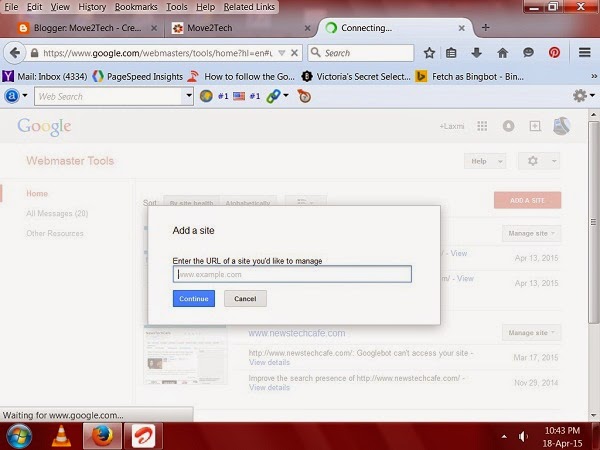Close the Connecting tab
The image size is (600, 450).
461,28
